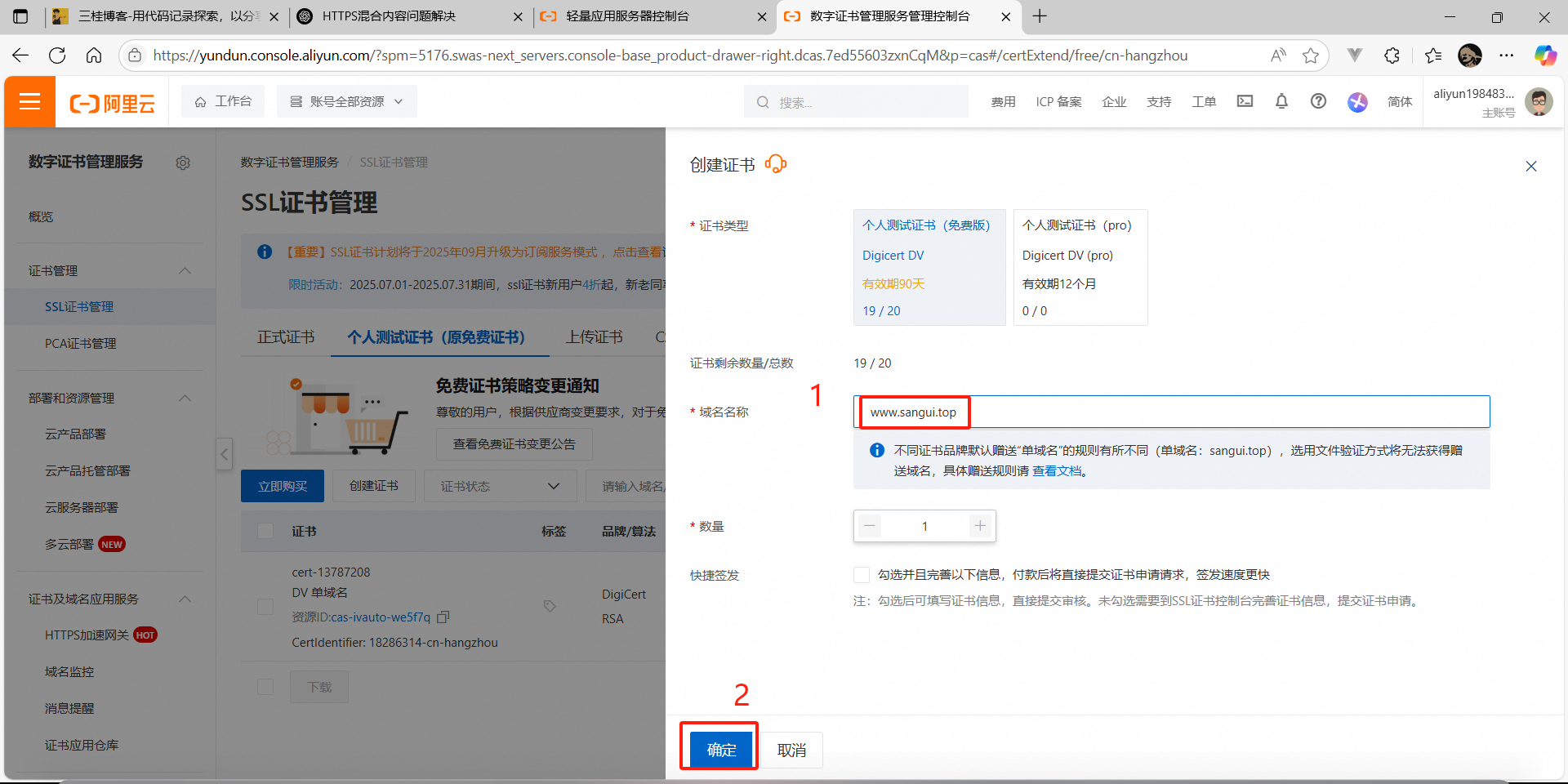Click the blue 确定 button
Viewport: 1568px width, 784px height.
click(x=720, y=750)
